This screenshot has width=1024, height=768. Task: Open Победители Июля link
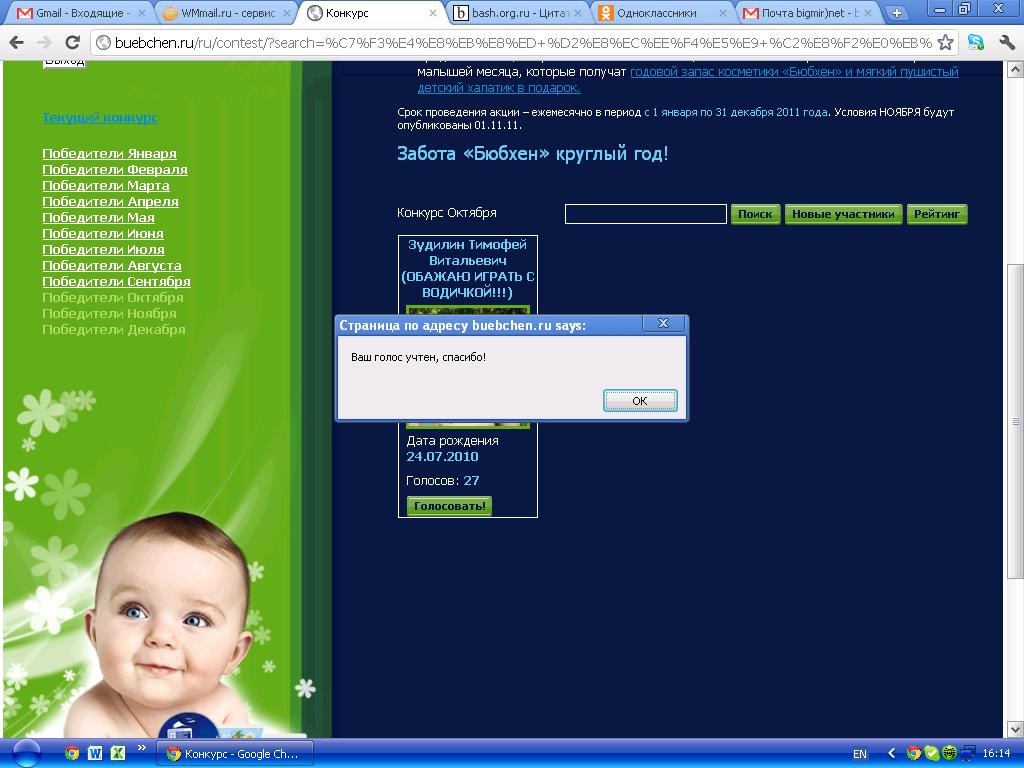pos(103,249)
